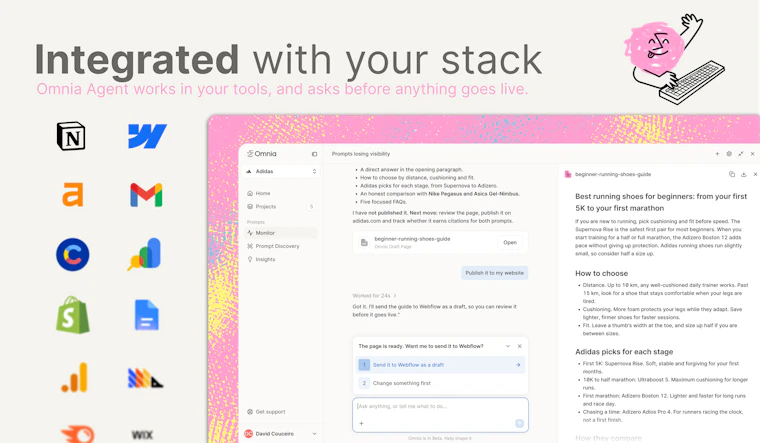Click the Omnia logo in sidebar
760x443 pixels.
pos(262,154)
